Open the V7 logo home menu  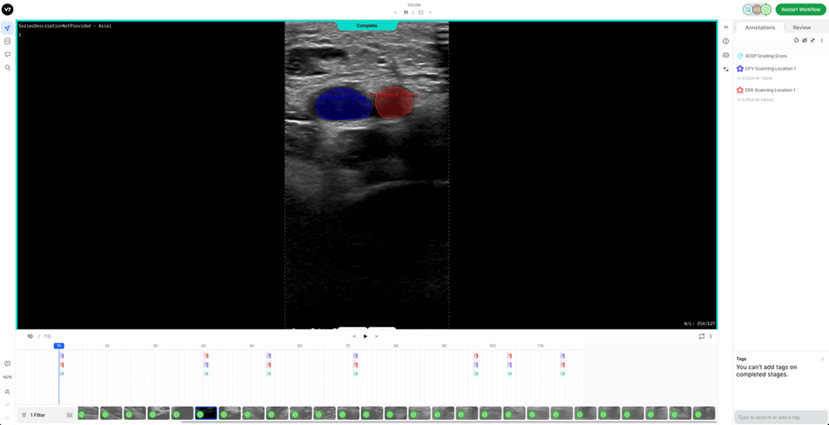coord(7,10)
